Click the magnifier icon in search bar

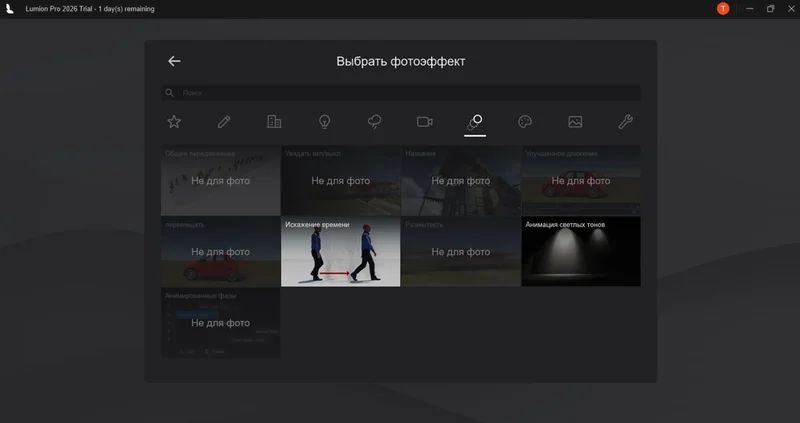click(x=169, y=93)
